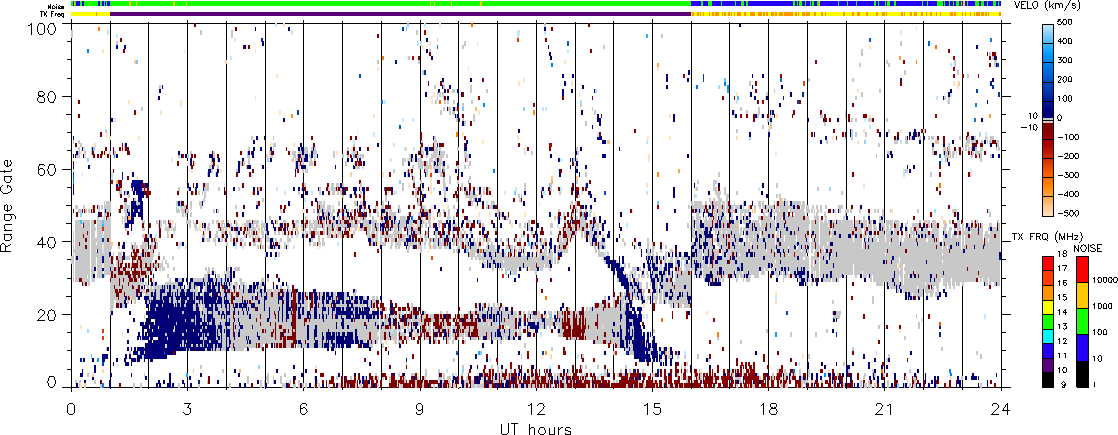
Task: Click TX FRQ legend value "14"
Action: [1062, 312]
